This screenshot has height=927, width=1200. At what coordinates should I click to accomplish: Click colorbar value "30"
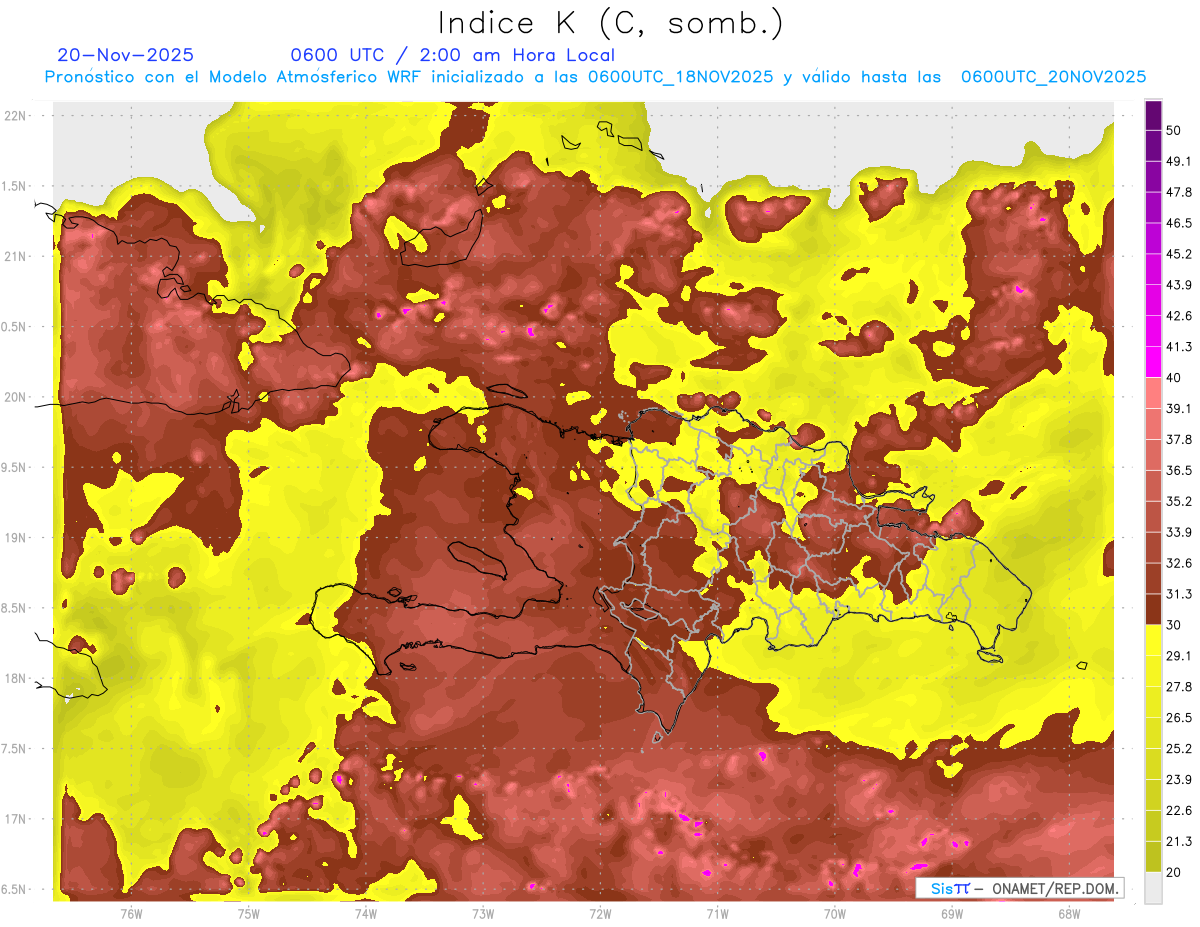(x=1174, y=625)
